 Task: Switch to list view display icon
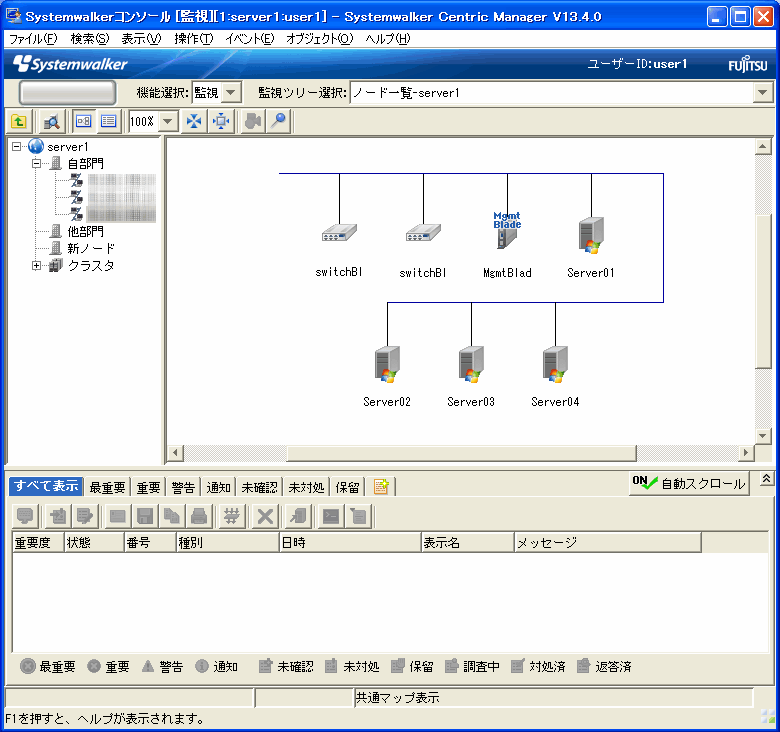[108, 121]
